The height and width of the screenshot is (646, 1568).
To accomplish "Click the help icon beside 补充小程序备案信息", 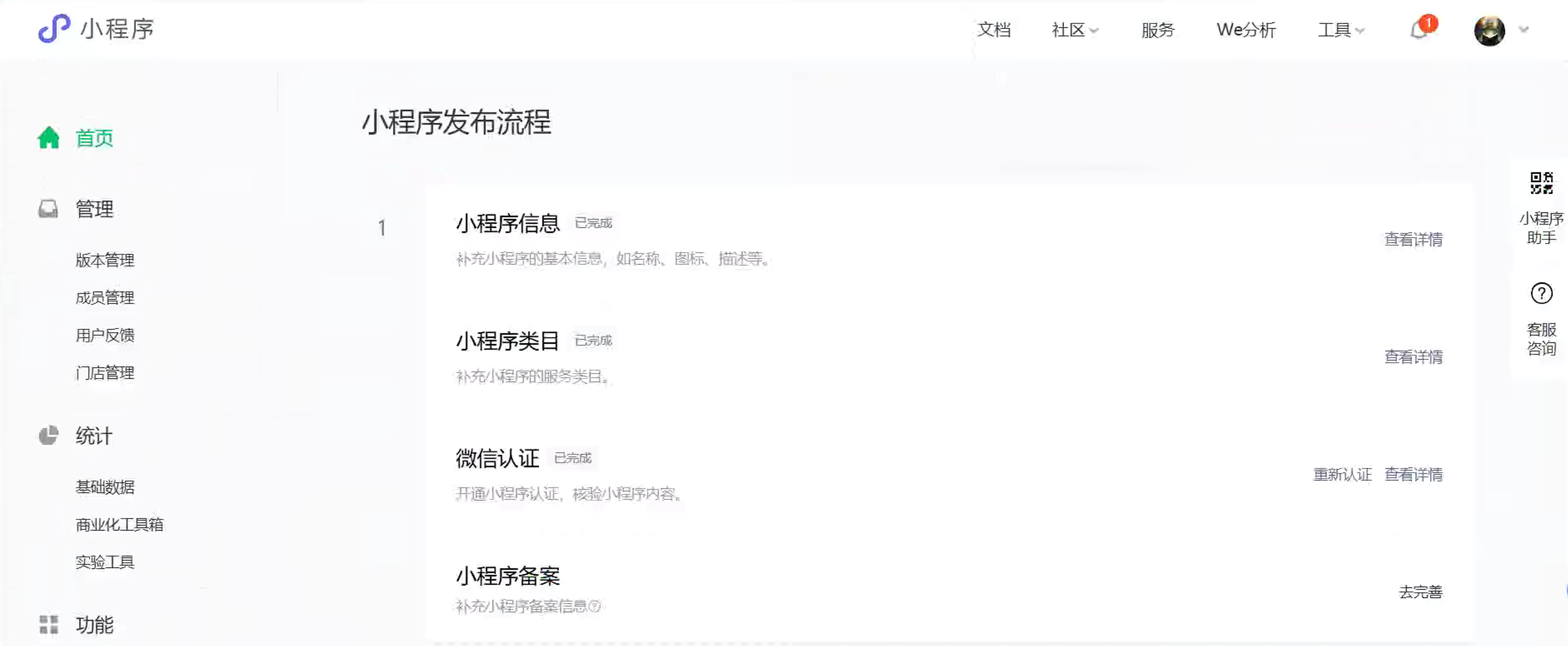I will click(595, 606).
